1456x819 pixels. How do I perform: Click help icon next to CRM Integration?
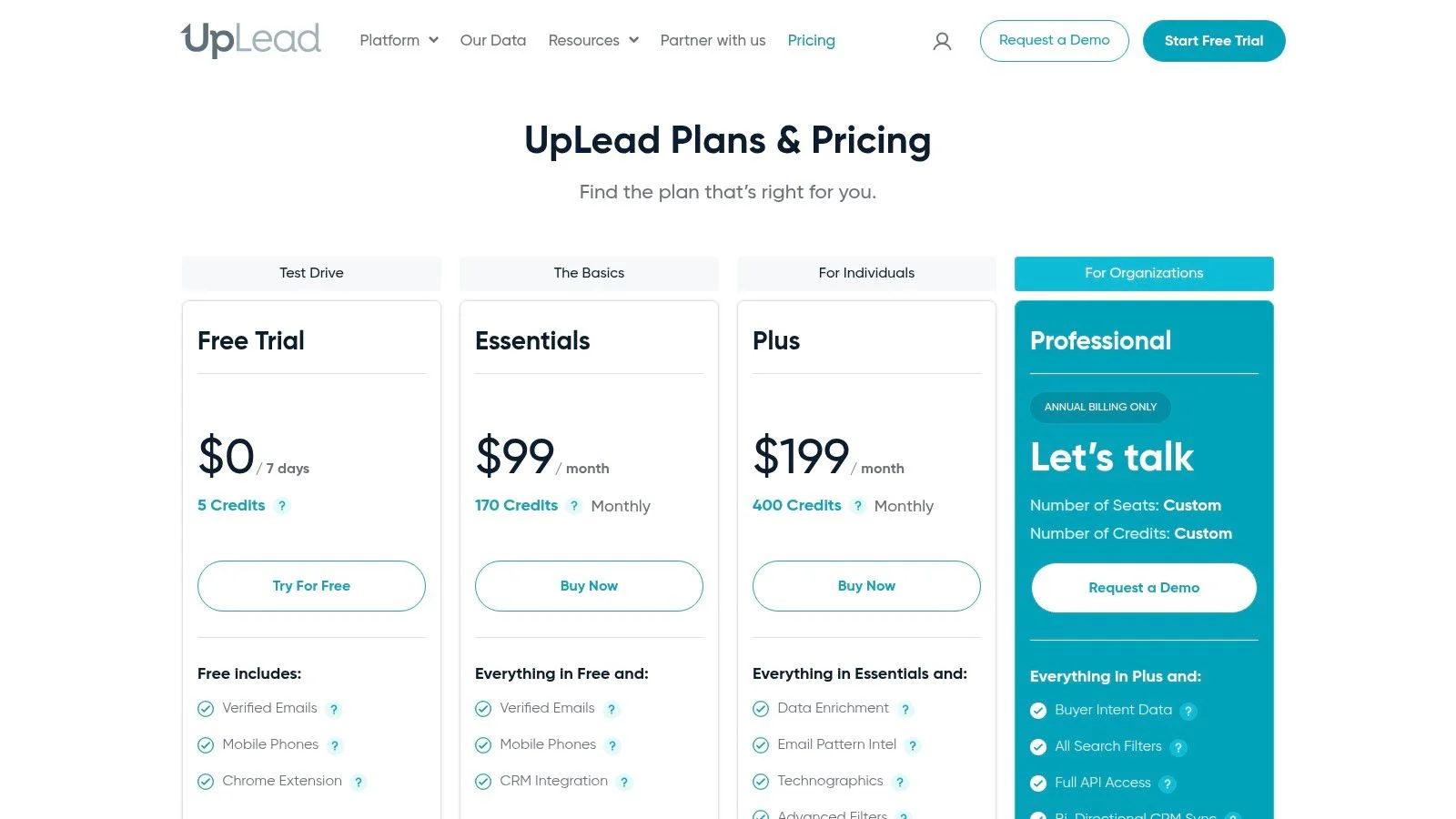pyautogui.click(x=624, y=782)
